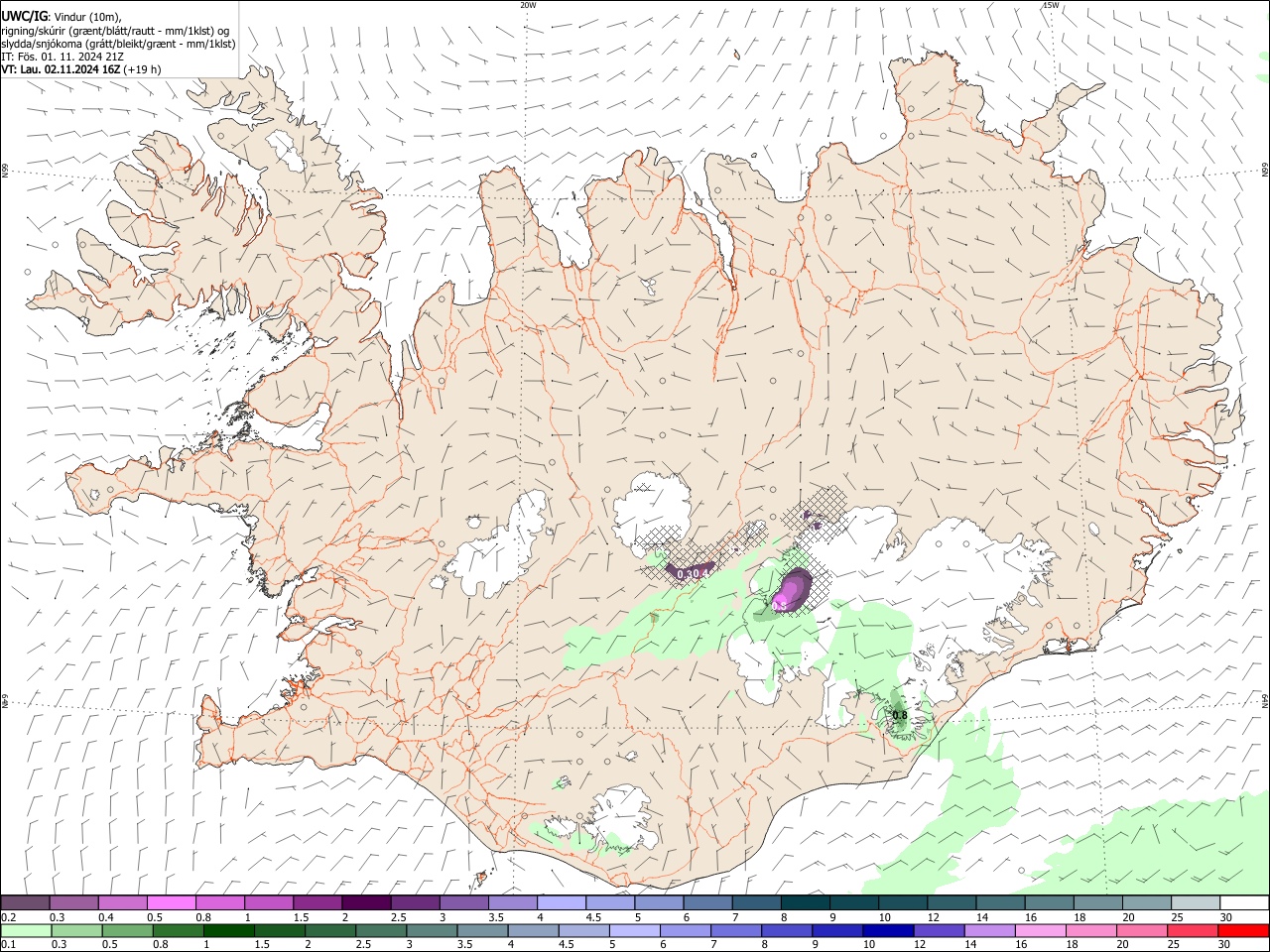Image resolution: width=1270 pixels, height=952 pixels.
Task: Click the light pink 16 swatch in the lower legend row
Action: (x=1040, y=930)
